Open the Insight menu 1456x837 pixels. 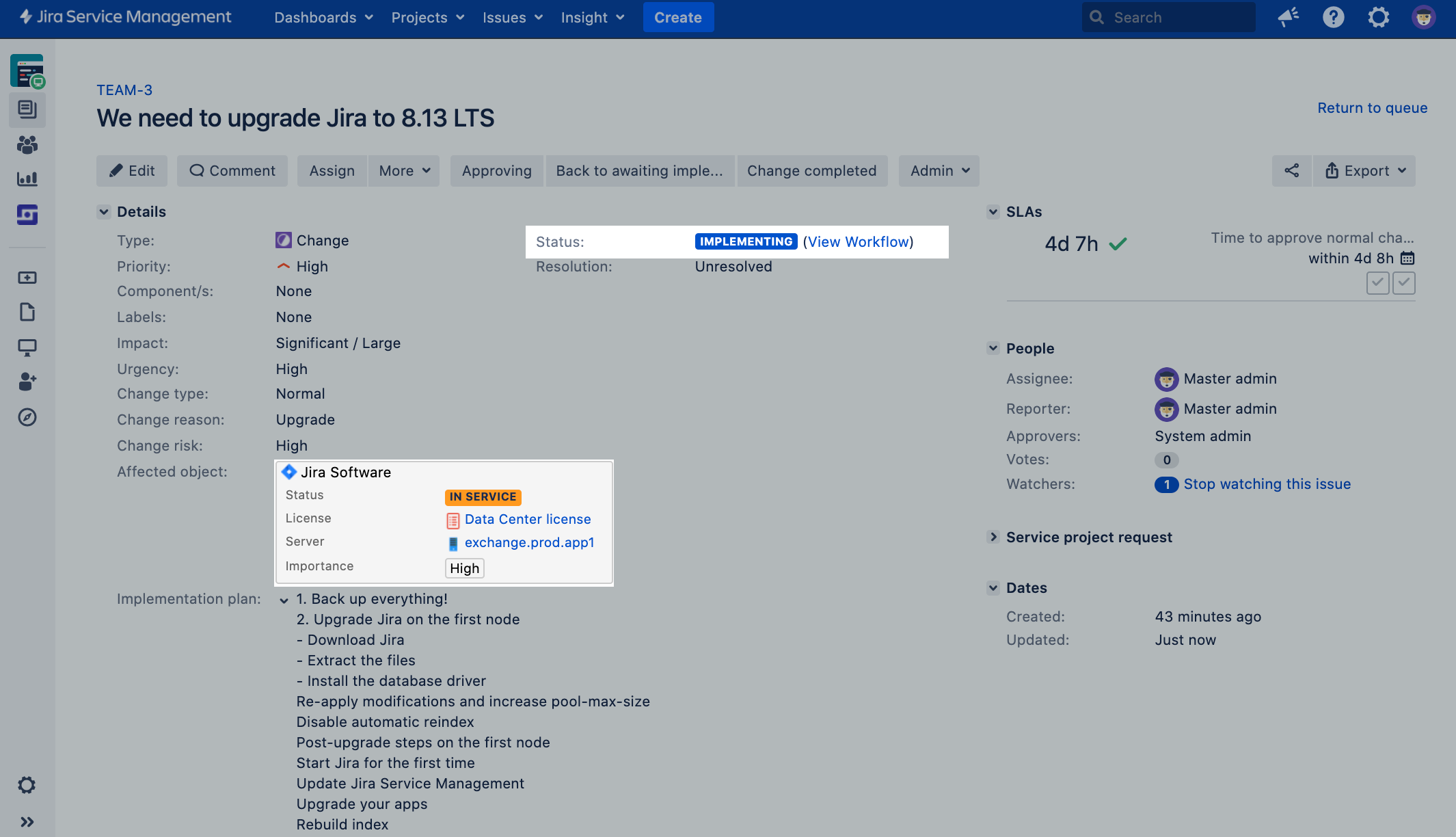[x=592, y=18]
